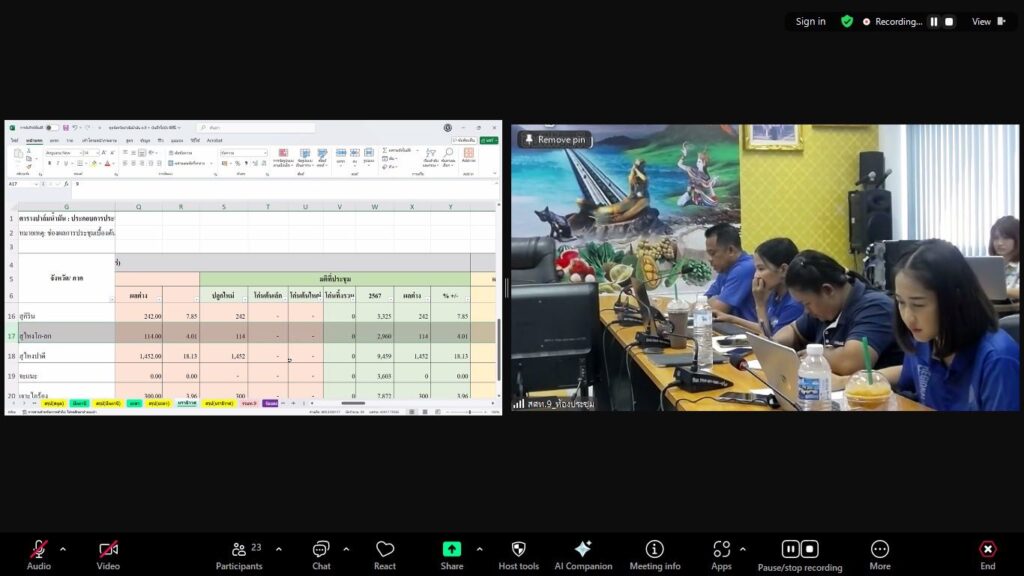The height and width of the screenshot is (576, 1024).
Task: Remove pin from the video
Action: 553,140
